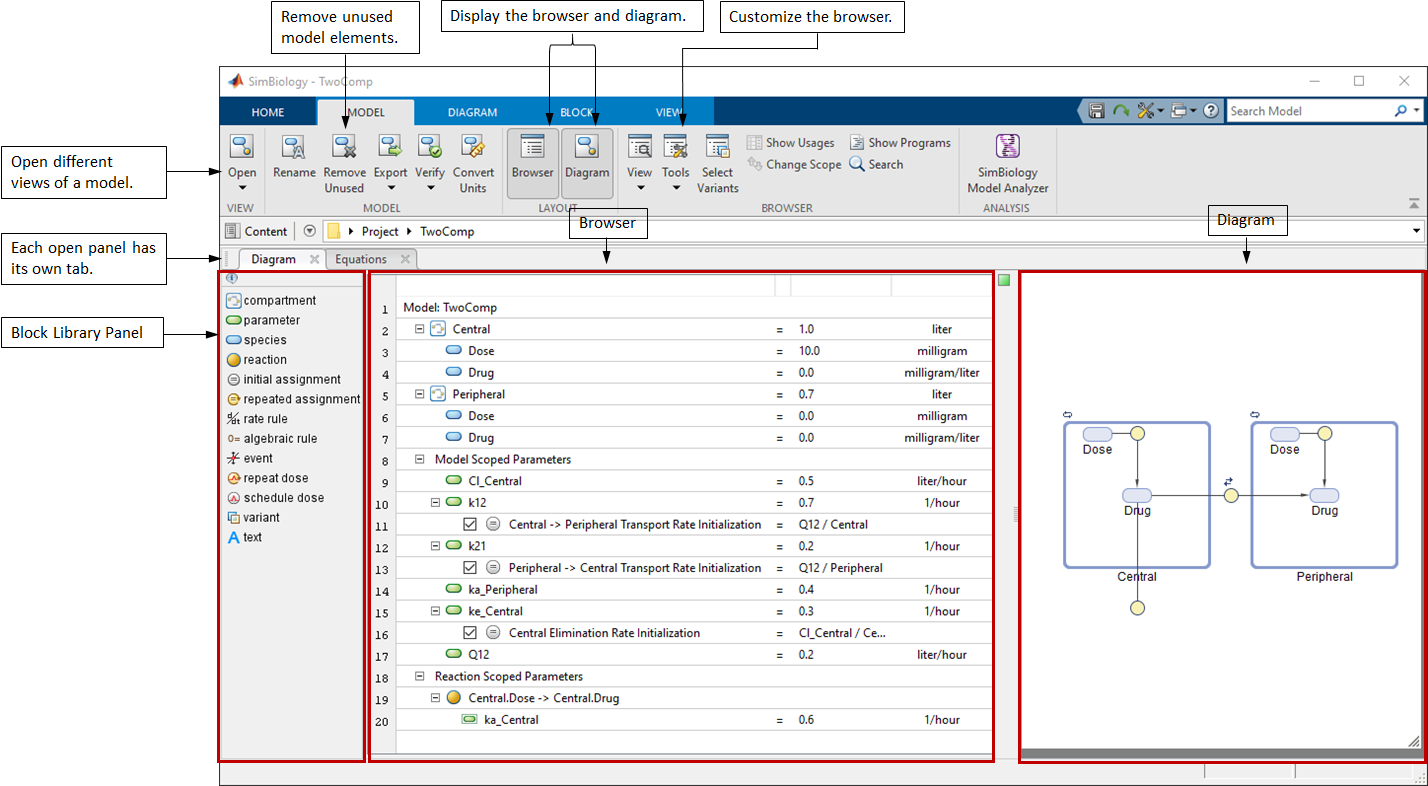Viewport: 1428px width, 786px height.
Task: Click the Convert Units icon
Action: (x=473, y=148)
